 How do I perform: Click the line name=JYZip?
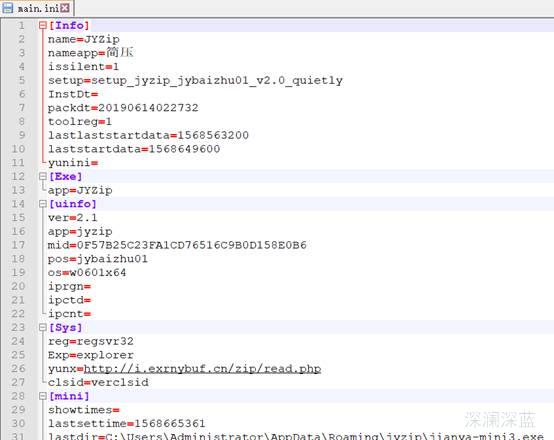pos(84,39)
